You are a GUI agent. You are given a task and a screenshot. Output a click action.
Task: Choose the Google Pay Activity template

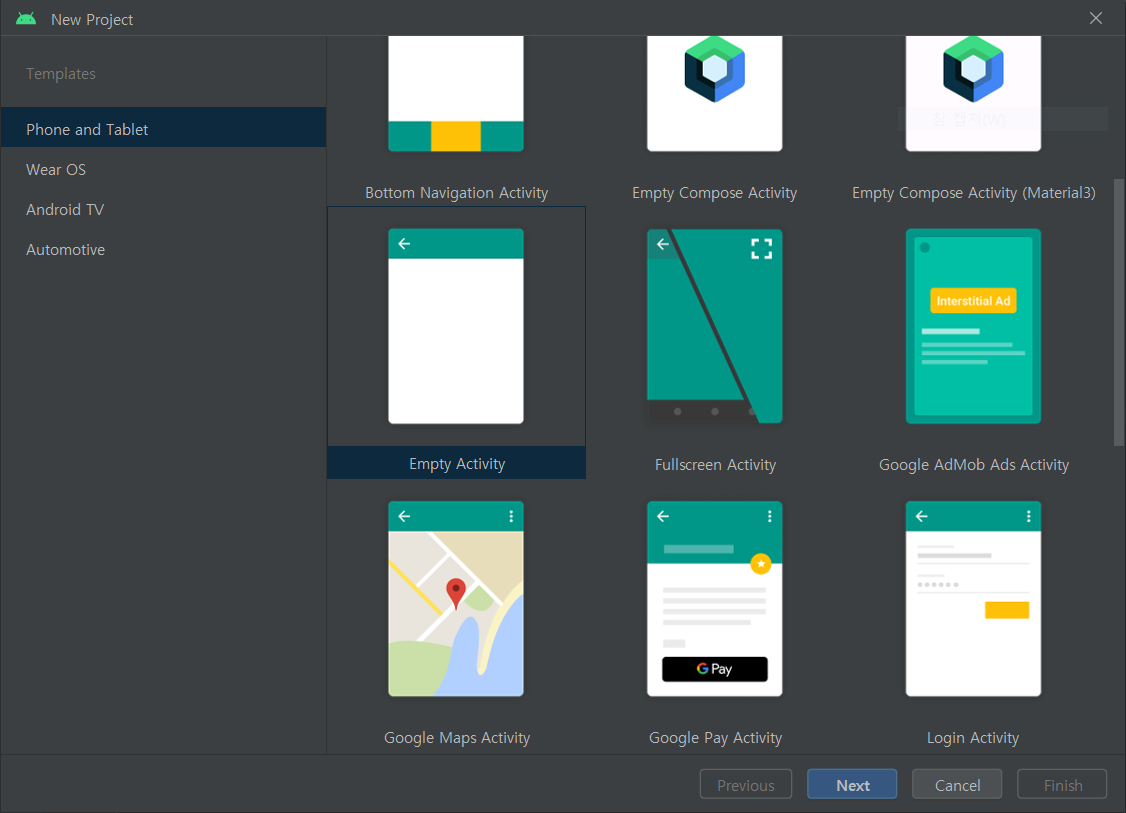(715, 599)
